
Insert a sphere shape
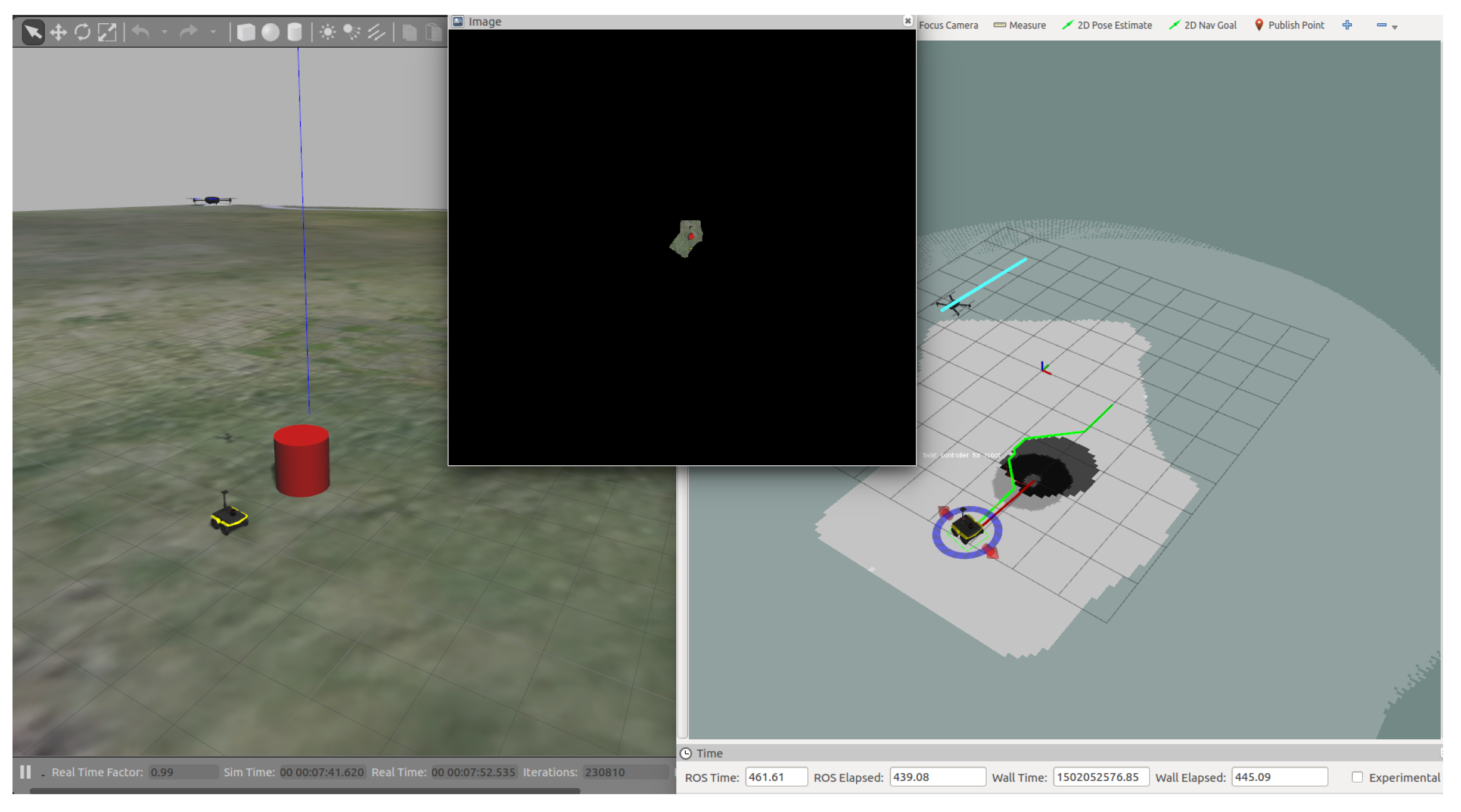coord(270,32)
